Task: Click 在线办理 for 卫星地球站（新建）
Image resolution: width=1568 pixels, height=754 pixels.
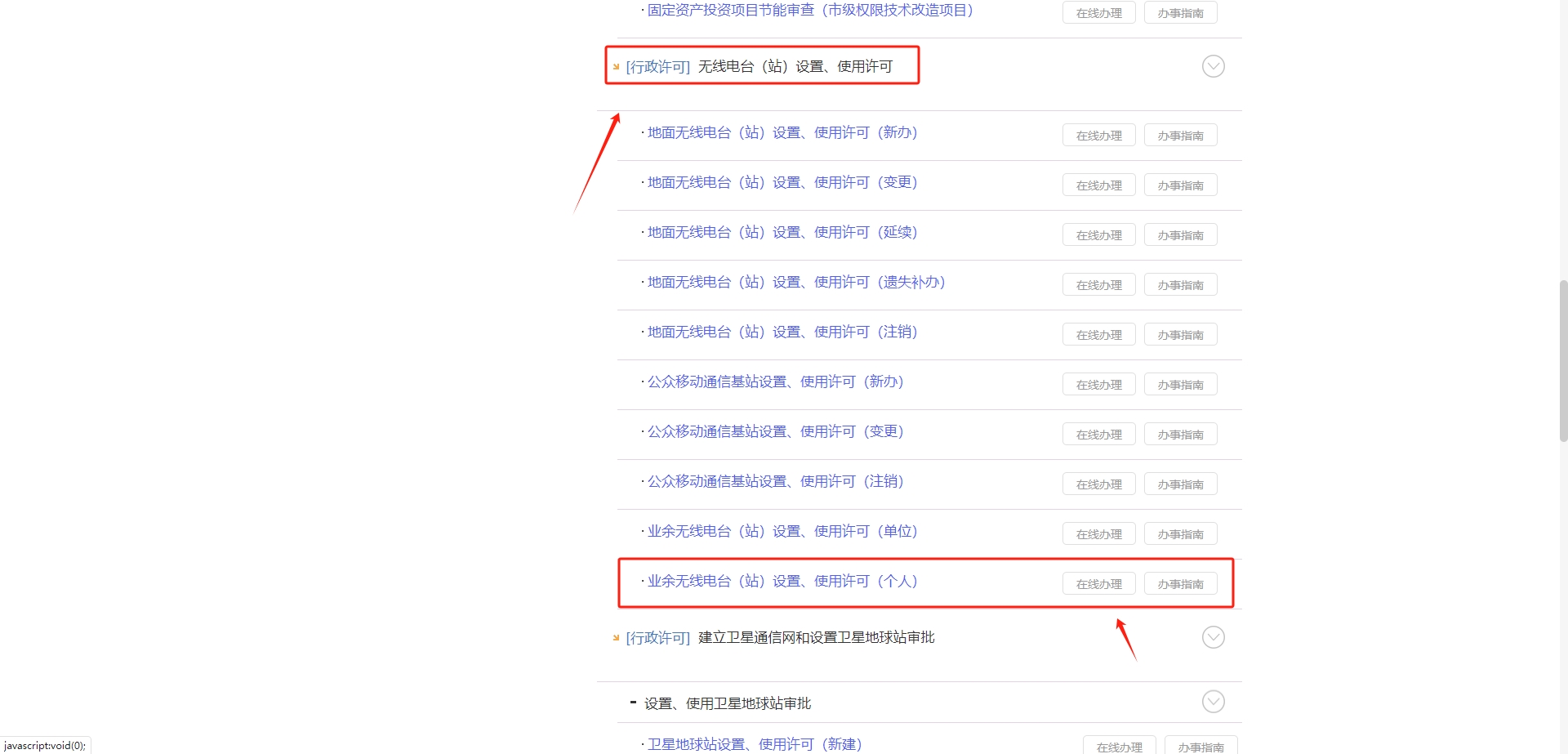Action: pos(1119,746)
